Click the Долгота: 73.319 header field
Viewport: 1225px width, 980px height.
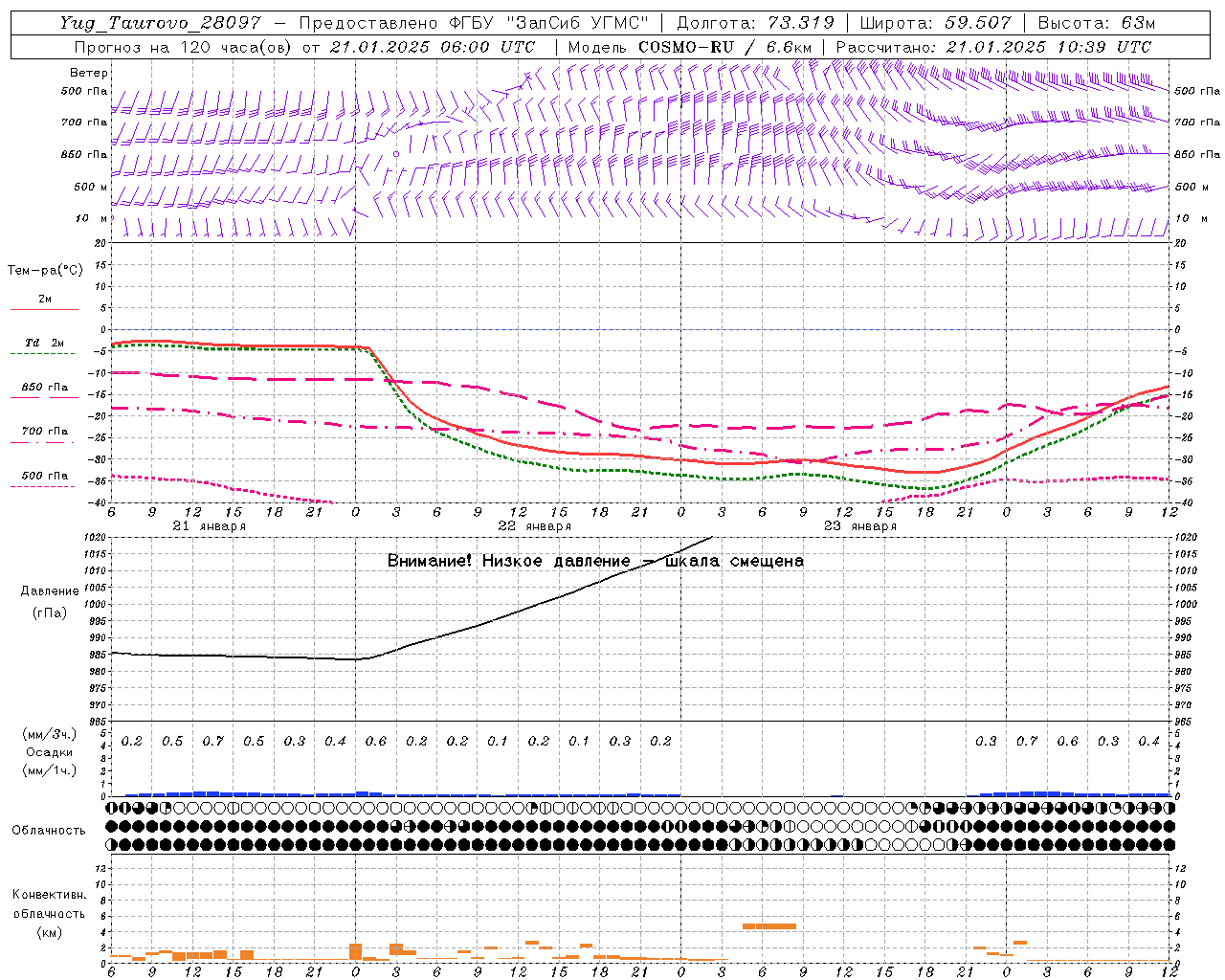tap(755, 23)
